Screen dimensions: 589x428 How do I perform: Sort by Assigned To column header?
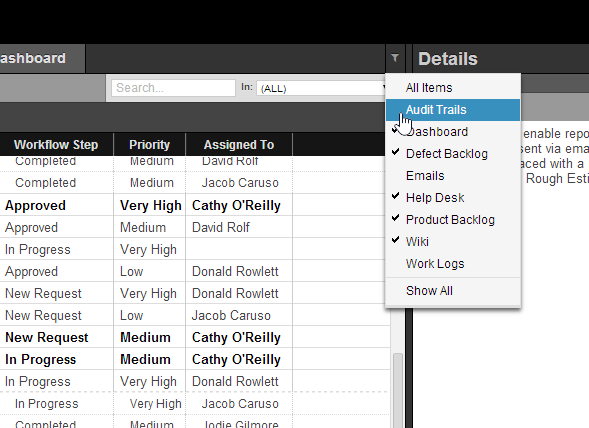(239, 145)
